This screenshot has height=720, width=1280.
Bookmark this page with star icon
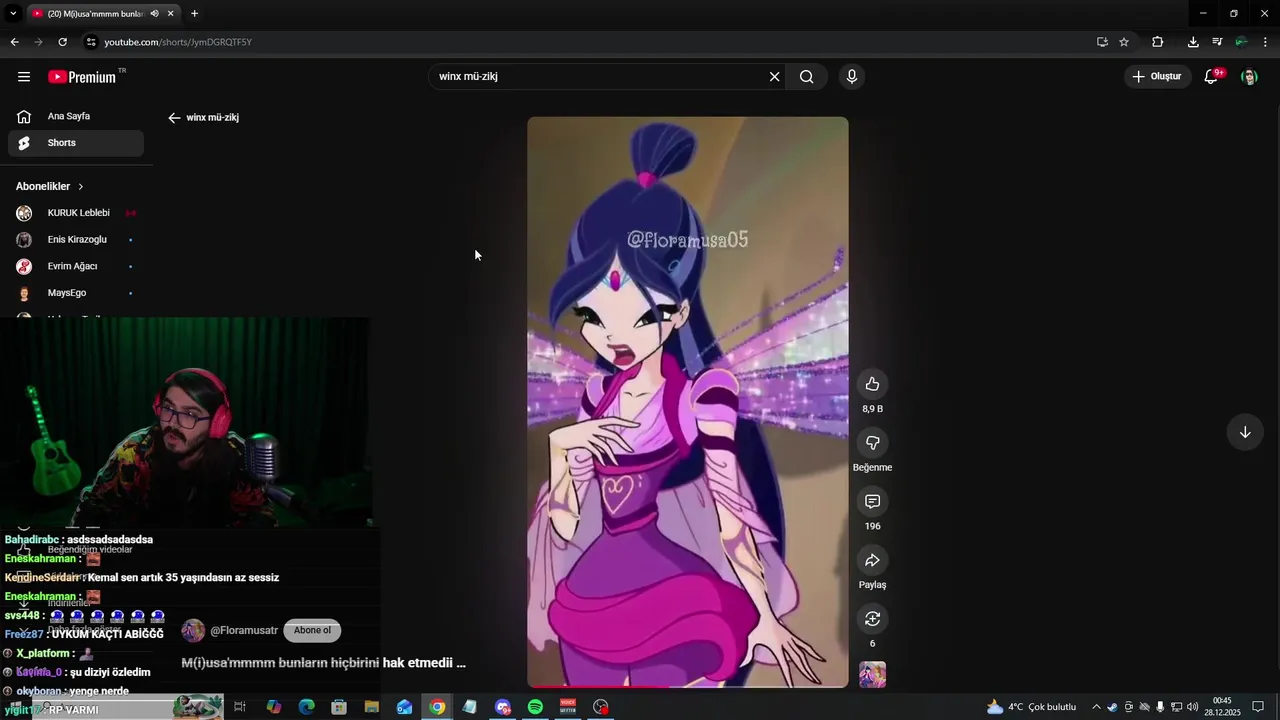(1124, 42)
